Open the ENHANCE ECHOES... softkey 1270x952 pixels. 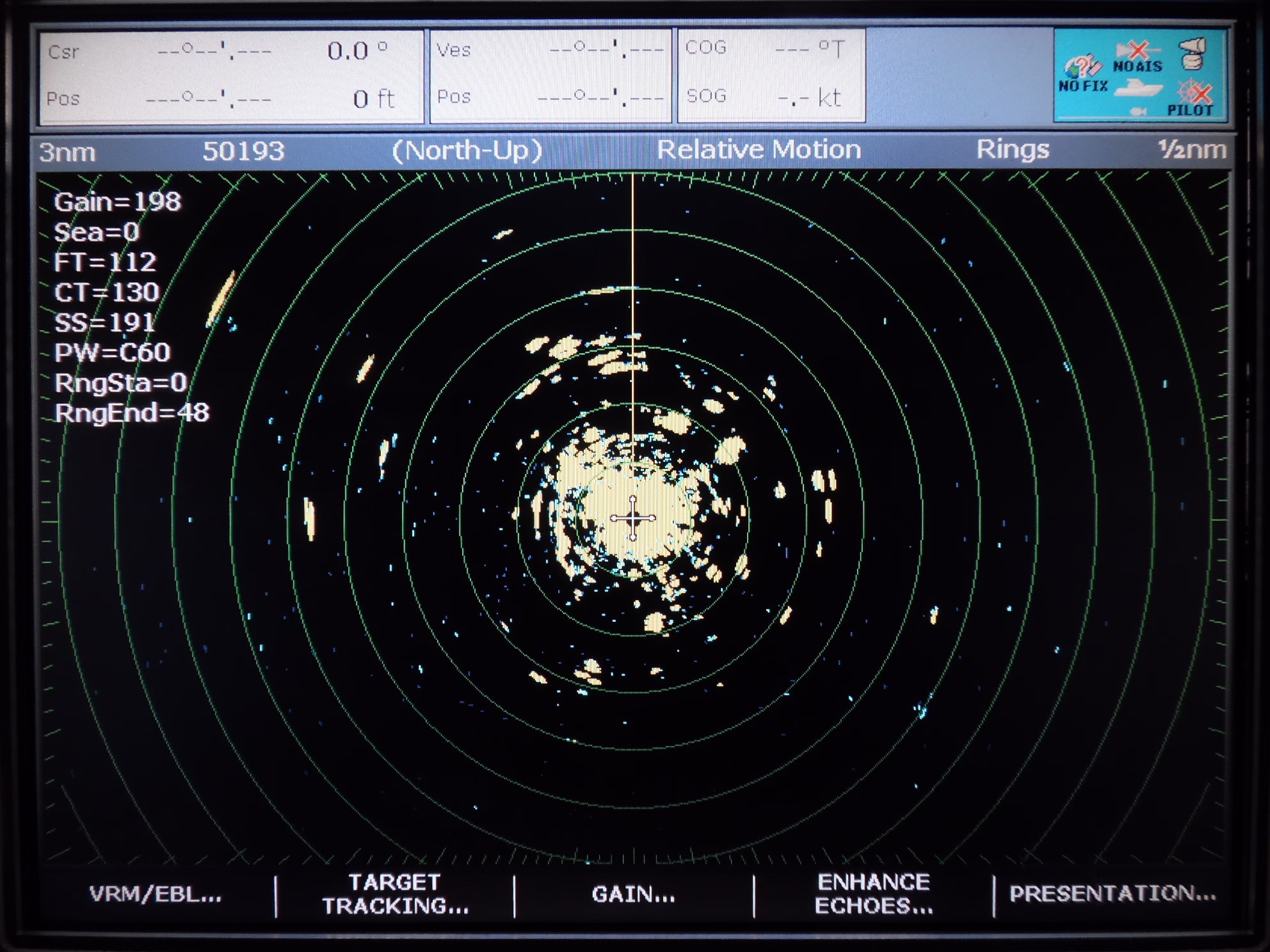click(x=874, y=894)
